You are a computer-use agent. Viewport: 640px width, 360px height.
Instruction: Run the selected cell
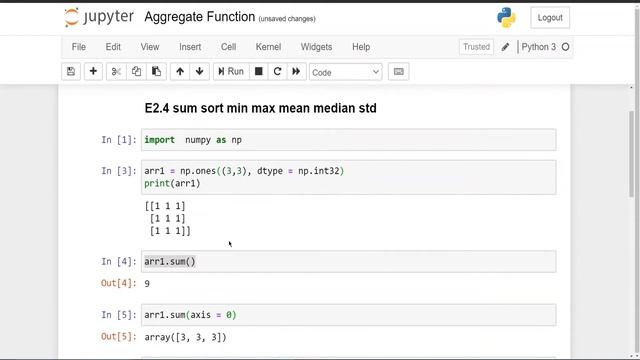click(x=231, y=72)
